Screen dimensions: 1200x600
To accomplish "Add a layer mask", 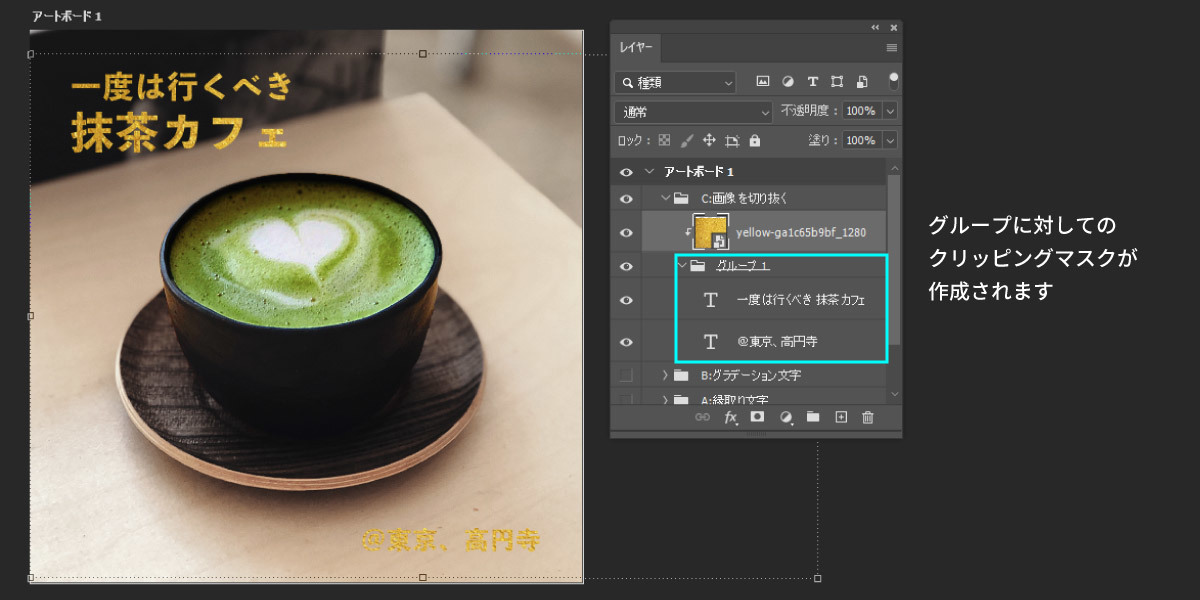I will coord(758,417).
